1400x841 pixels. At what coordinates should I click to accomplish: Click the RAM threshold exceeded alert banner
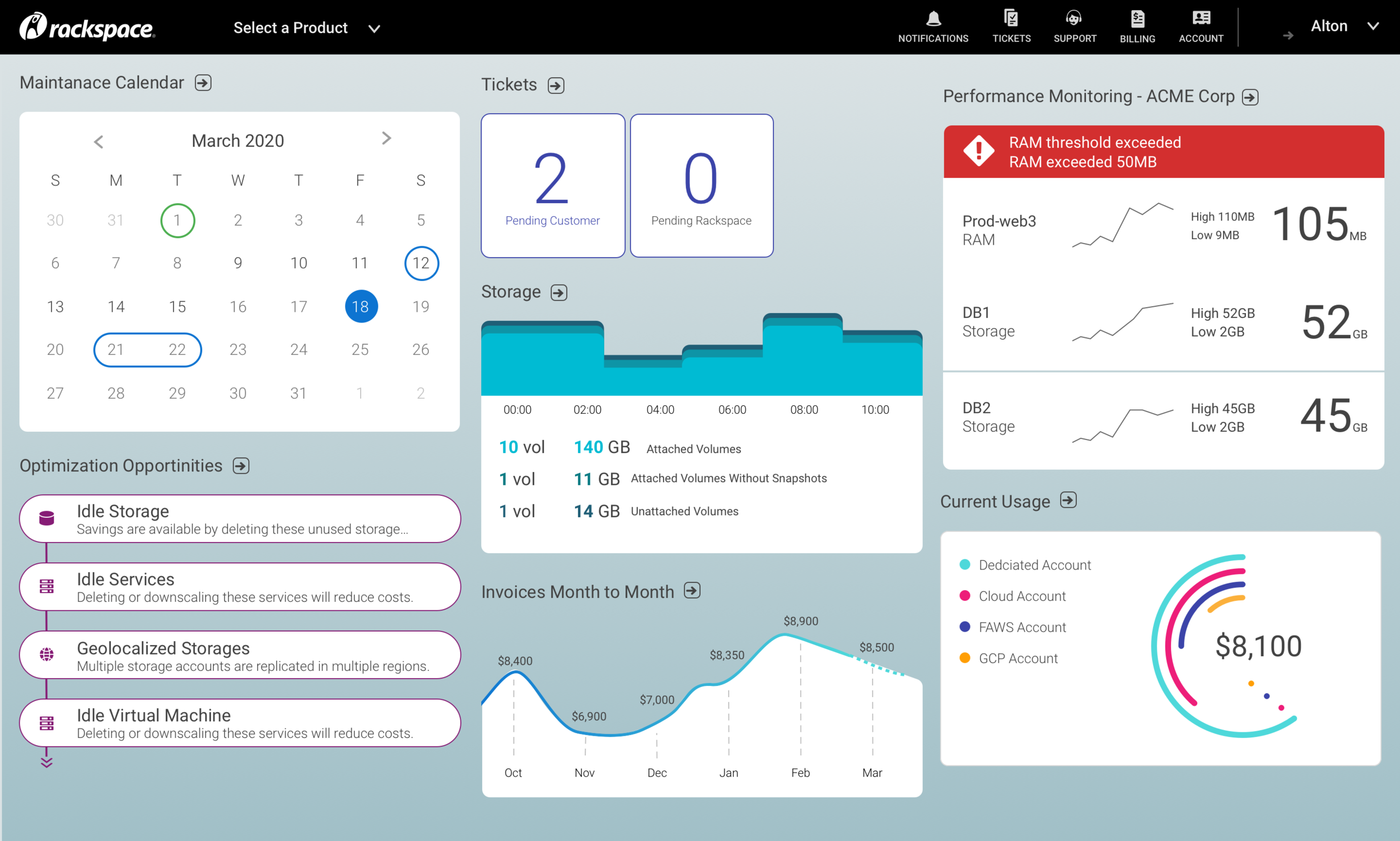pos(1163,152)
